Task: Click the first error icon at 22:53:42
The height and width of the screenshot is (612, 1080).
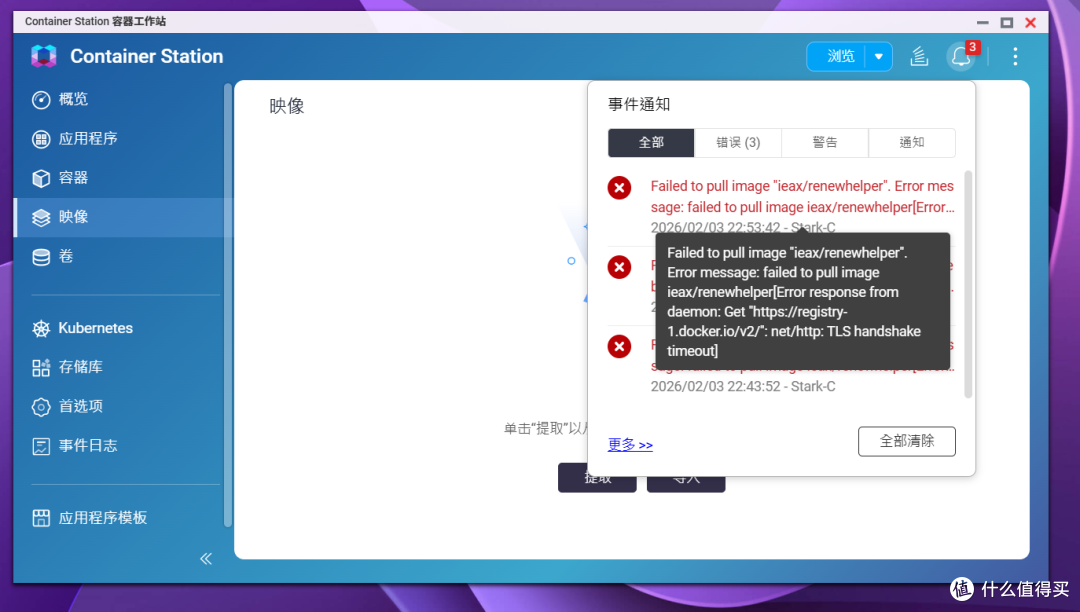Action: pyautogui.click(x=619, y=187)
